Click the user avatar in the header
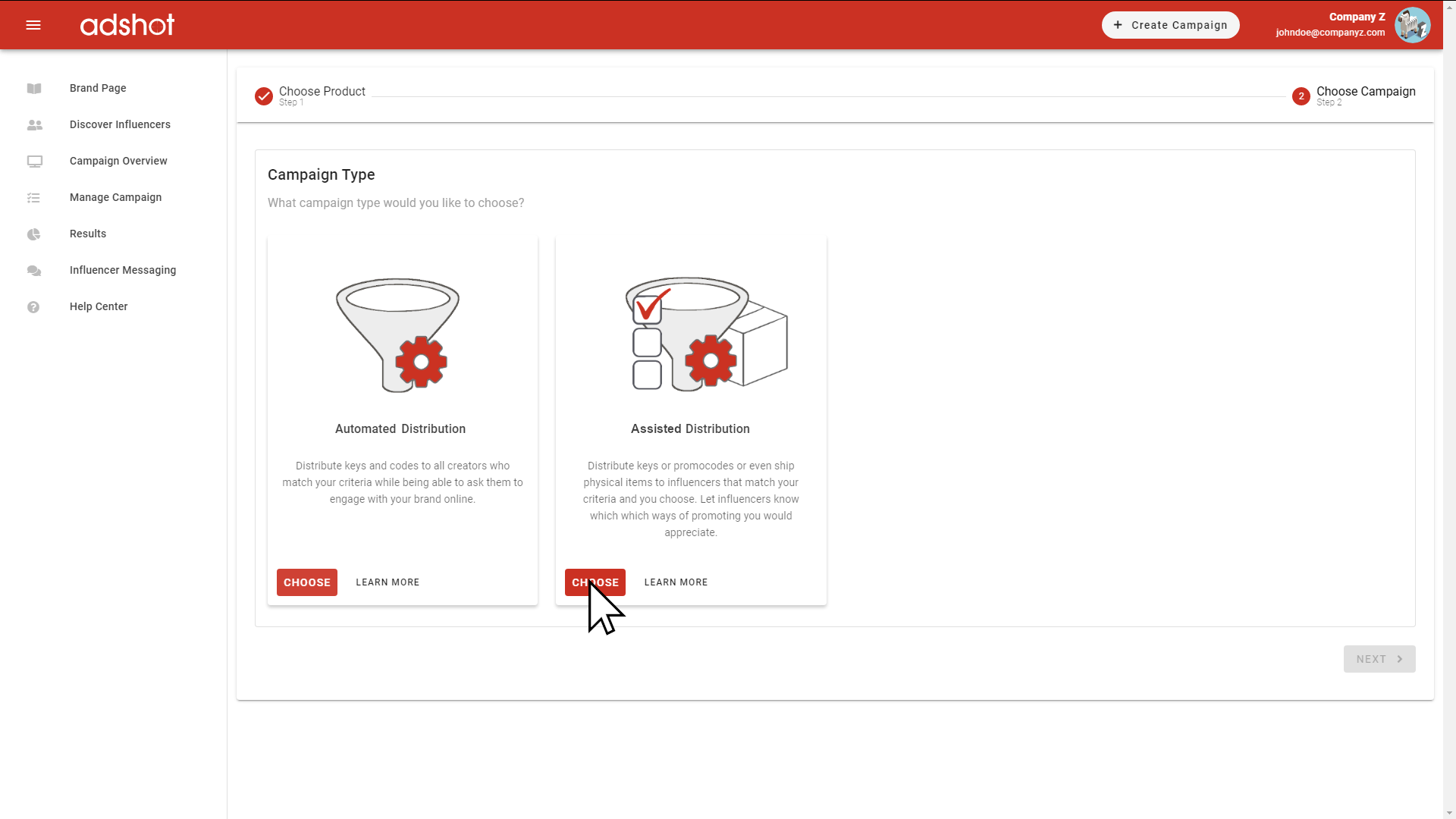The height and width of the screenshot is (819, 1456). pyautogui.click(x=1412, y=25)
